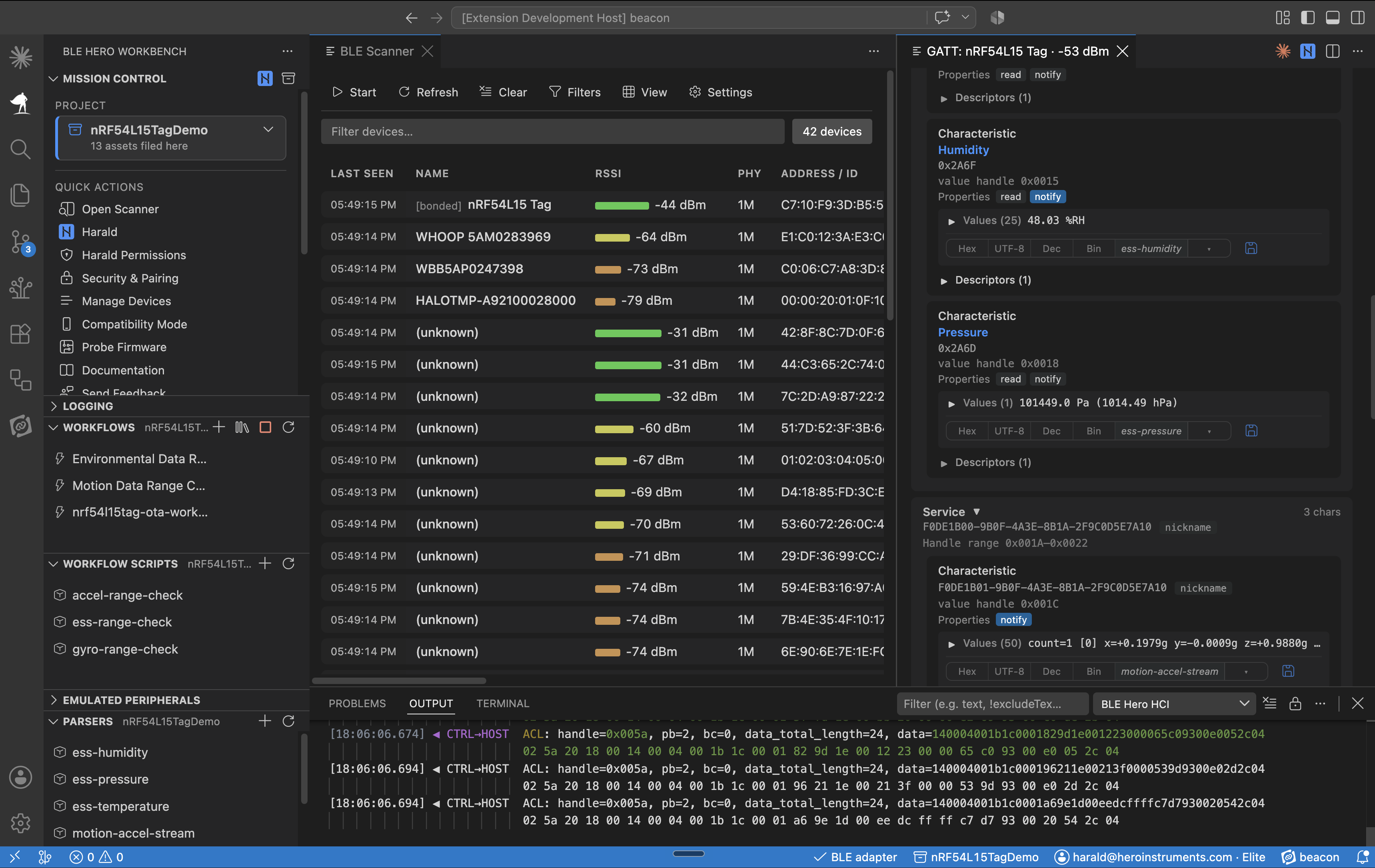The image size is (1375, 868).
Task: Click the orange starburst icon in GATT toolbar
Action: (x=1283, y=51)
